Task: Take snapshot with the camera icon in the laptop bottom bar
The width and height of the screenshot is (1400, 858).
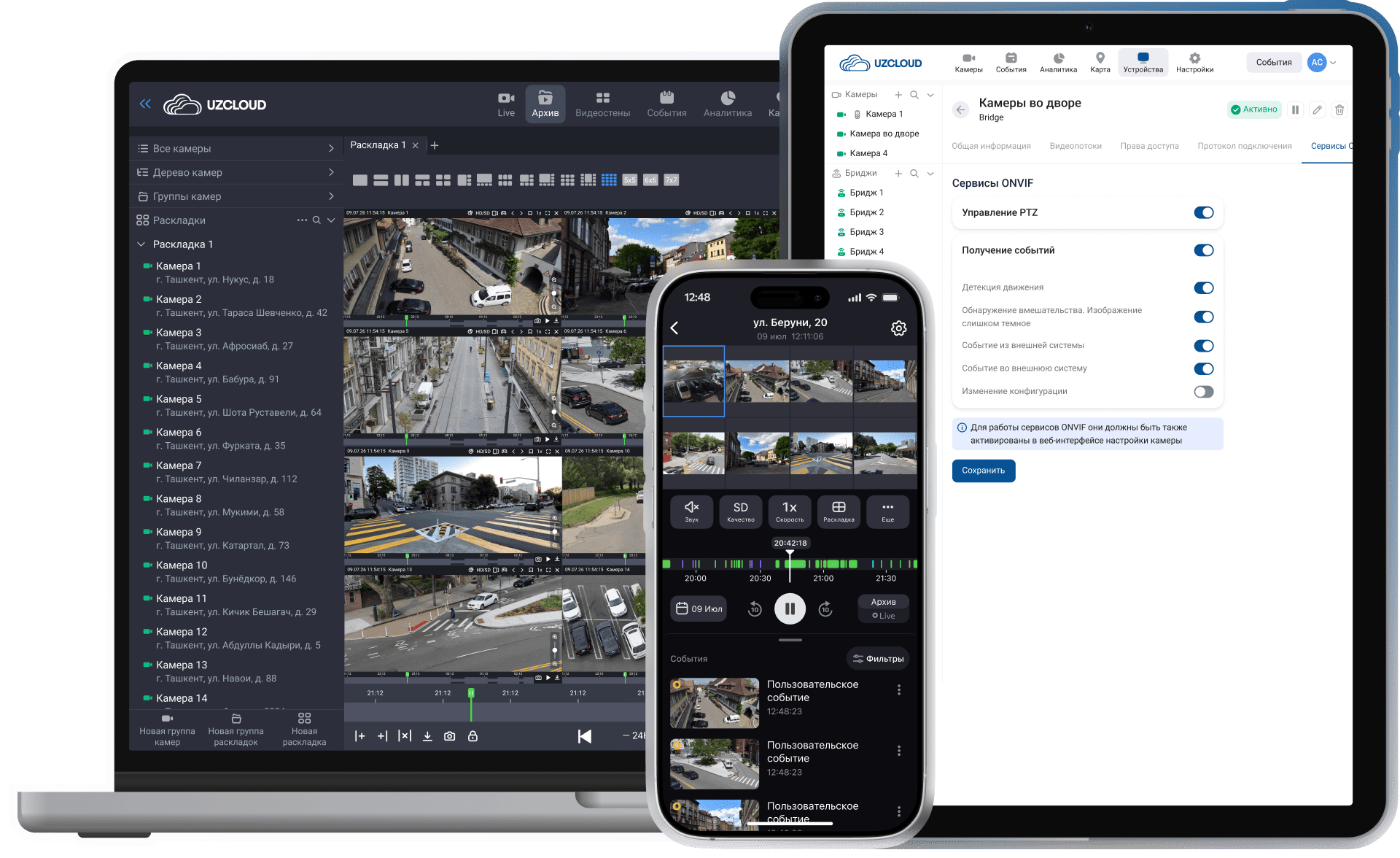Action: (450, 736)
